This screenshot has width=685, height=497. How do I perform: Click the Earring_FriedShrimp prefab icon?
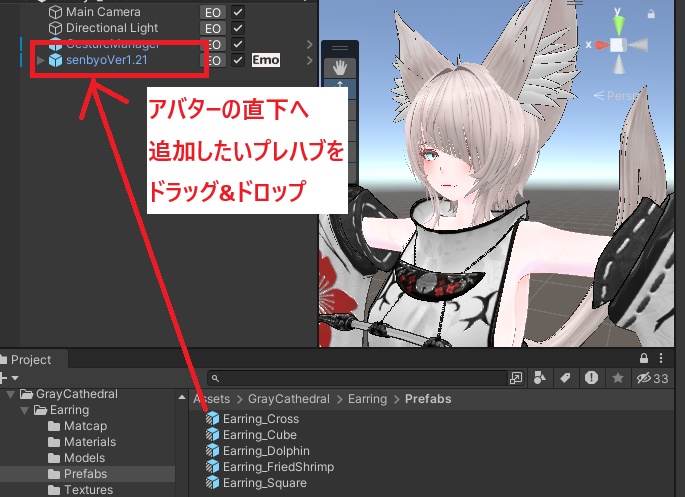click(212, 466)
